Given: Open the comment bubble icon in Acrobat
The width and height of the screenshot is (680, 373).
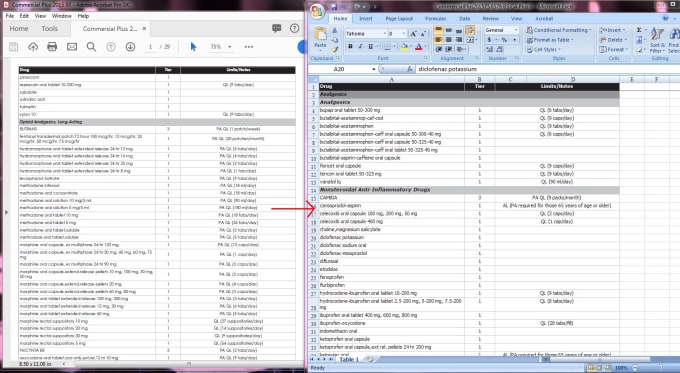Looking at the screenshot, I should click(276, 29).
